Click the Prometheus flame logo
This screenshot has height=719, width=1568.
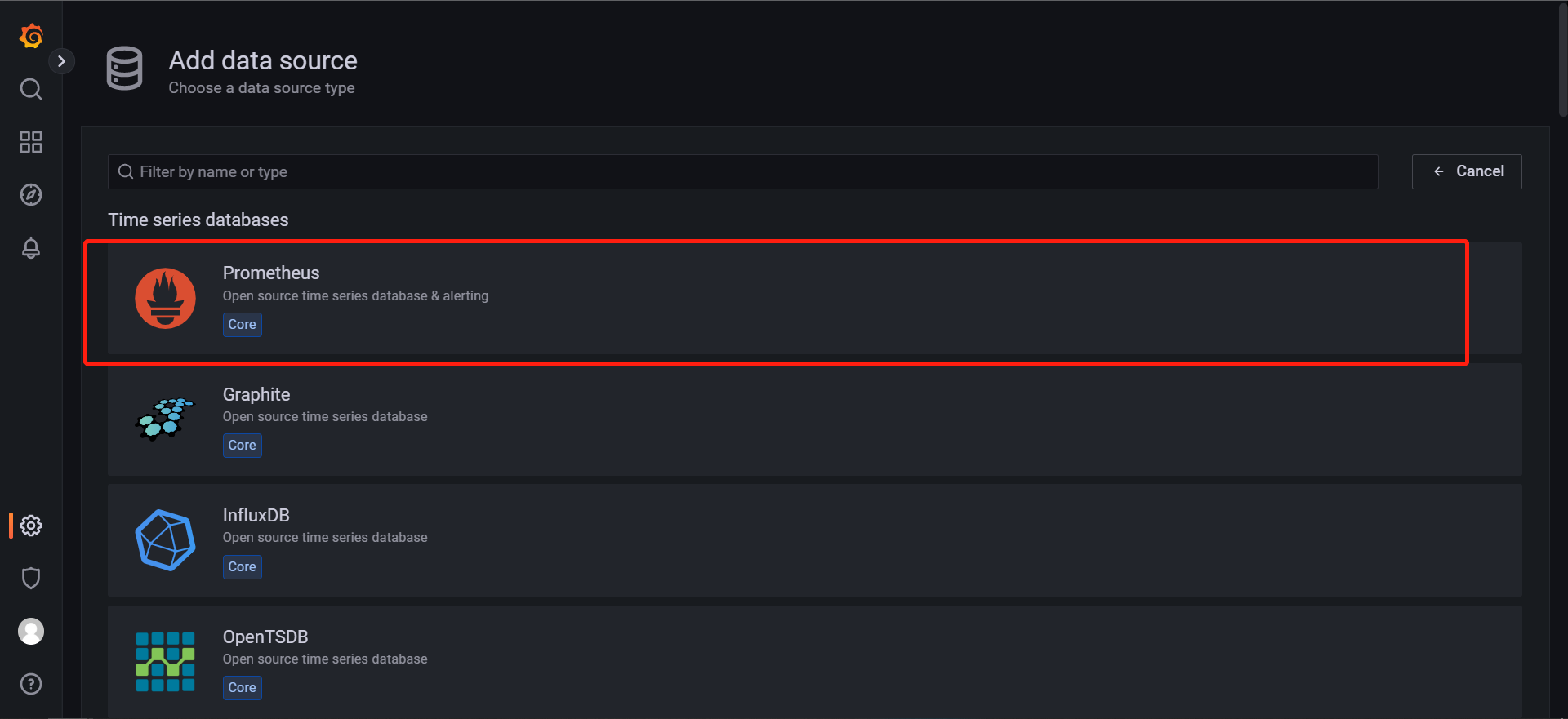tap(165, 299)
